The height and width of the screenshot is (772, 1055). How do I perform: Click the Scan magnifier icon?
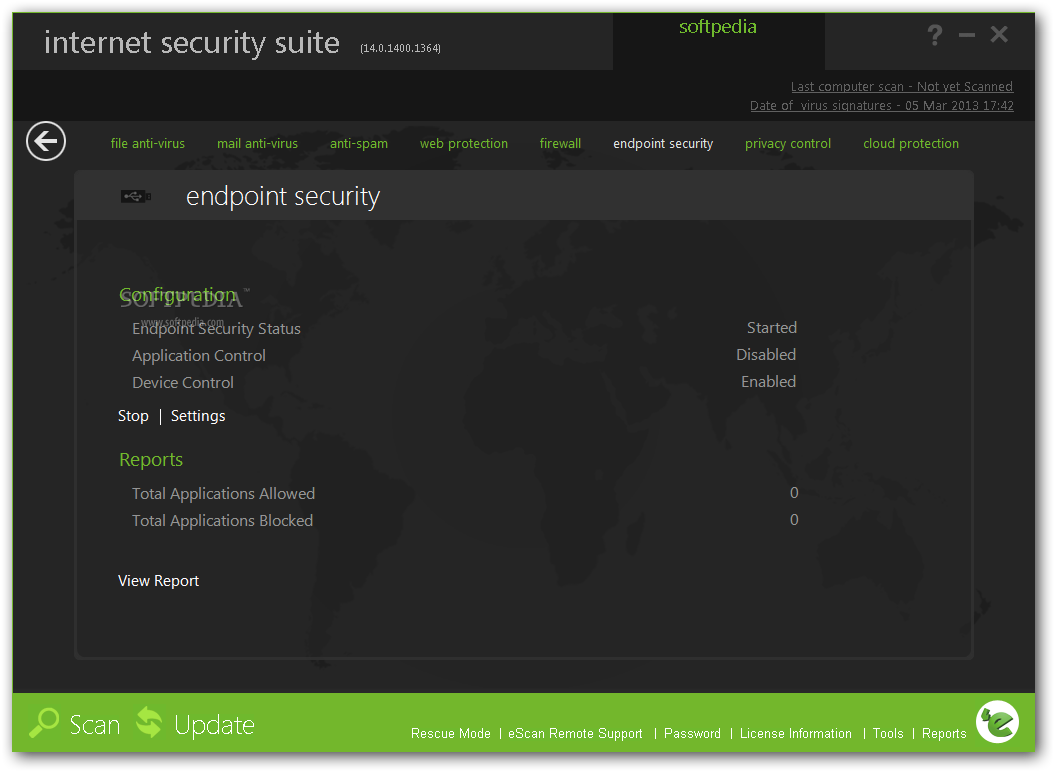(x=44, y=724)
